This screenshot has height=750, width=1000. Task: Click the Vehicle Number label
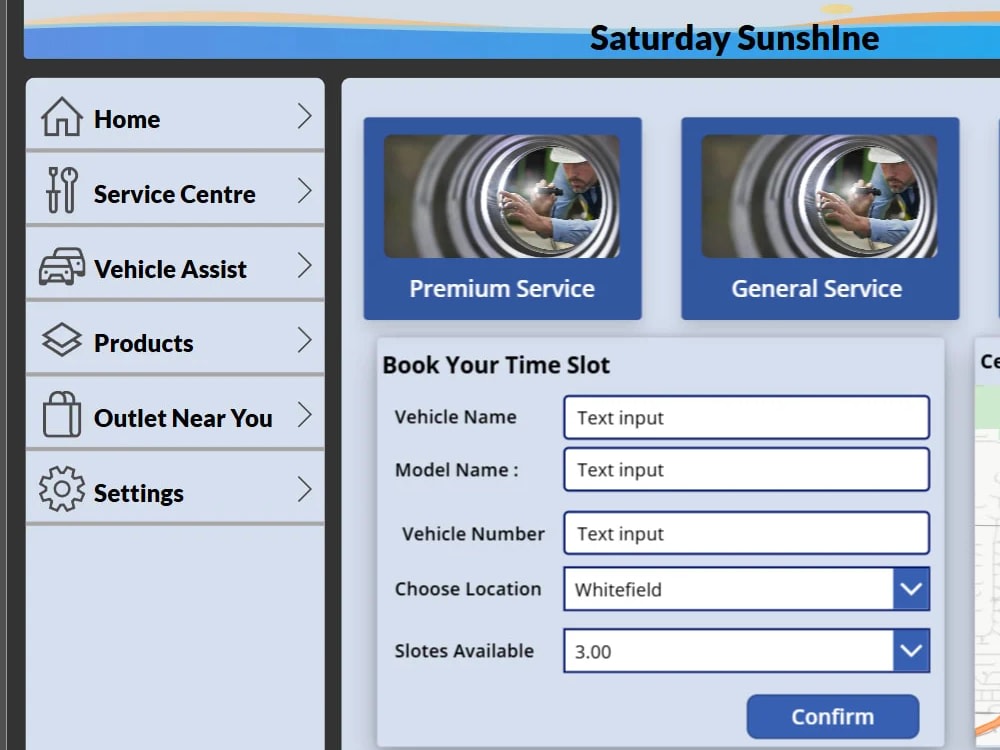(x=473, y=534)
